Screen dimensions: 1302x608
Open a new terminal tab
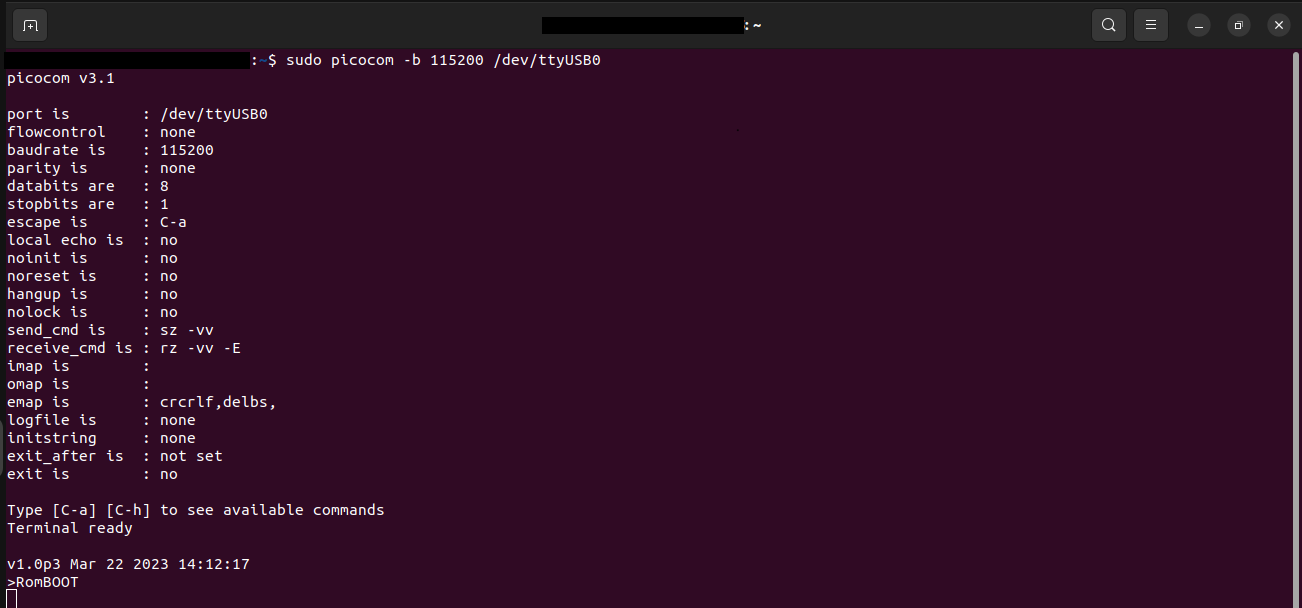[30, 25]
